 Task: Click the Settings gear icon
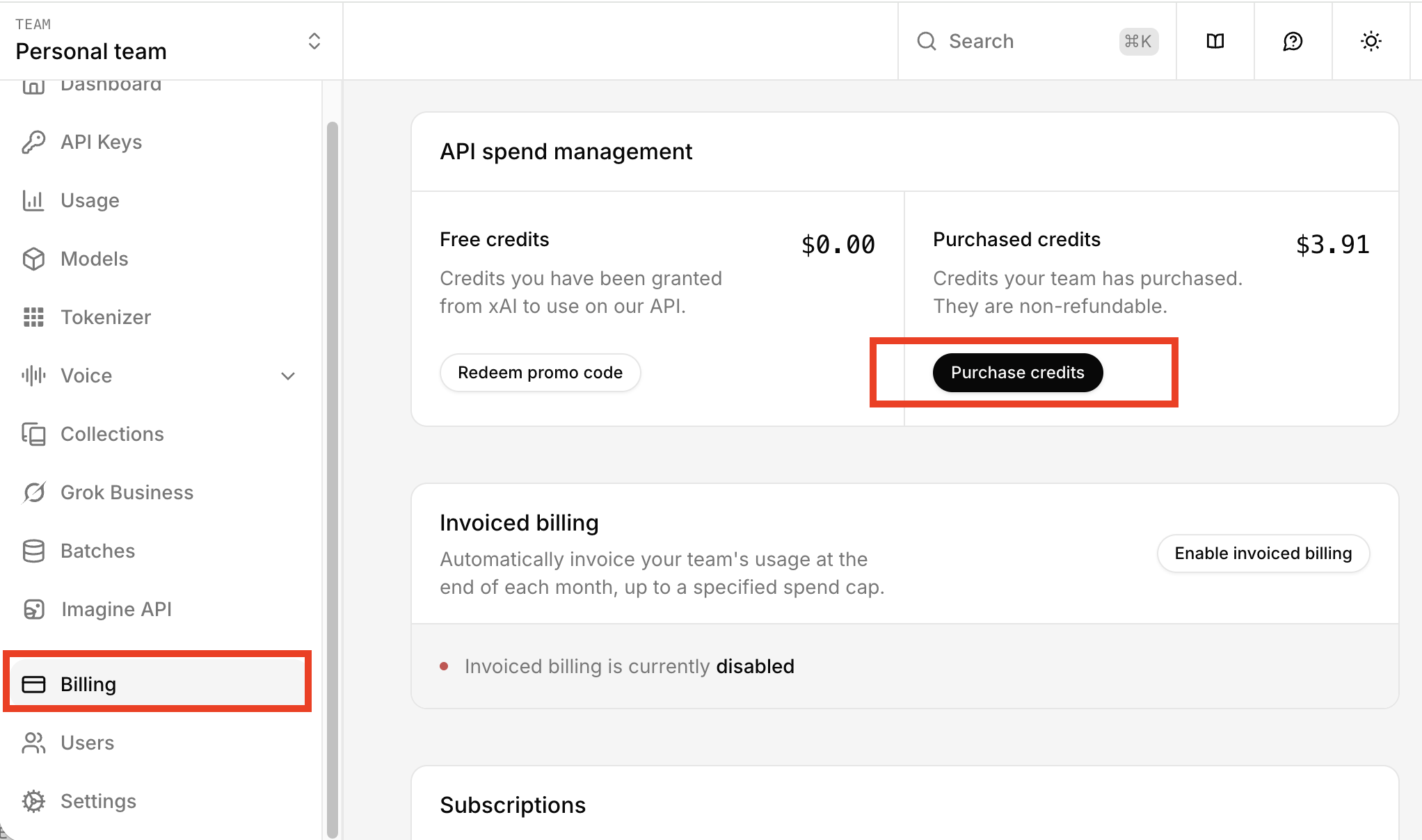tap(33, 801)
